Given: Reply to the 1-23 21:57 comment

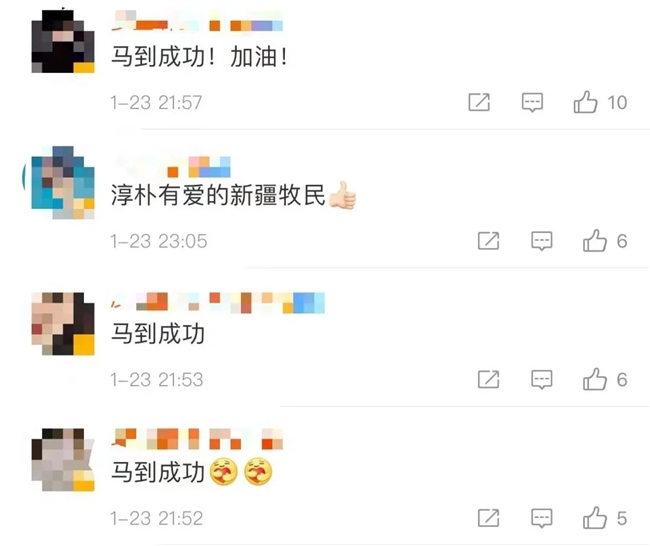Looking at the screenshot, I should 532,102.
